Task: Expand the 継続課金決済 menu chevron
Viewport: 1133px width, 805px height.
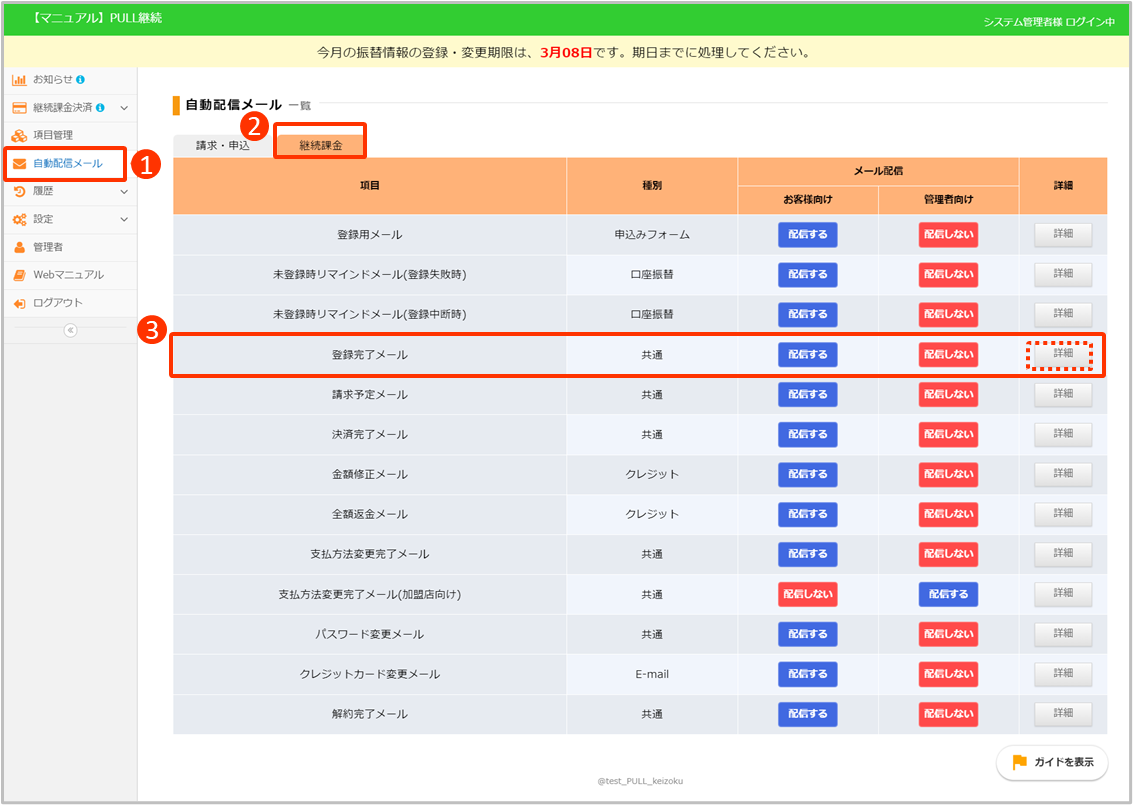Action: pos(124,107)
